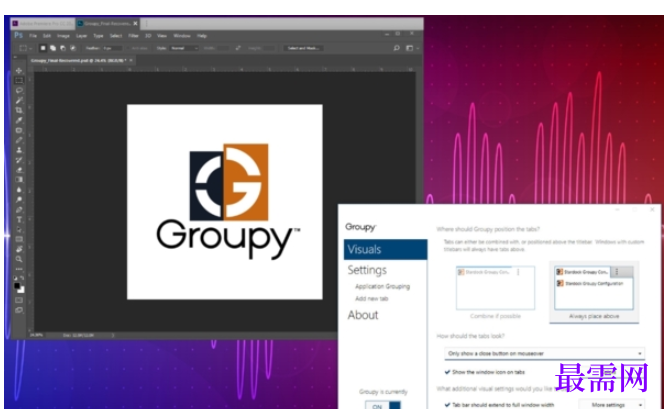Select the Path Selection tool
This screenshot has height=409, width=667.
click(19, 229)
